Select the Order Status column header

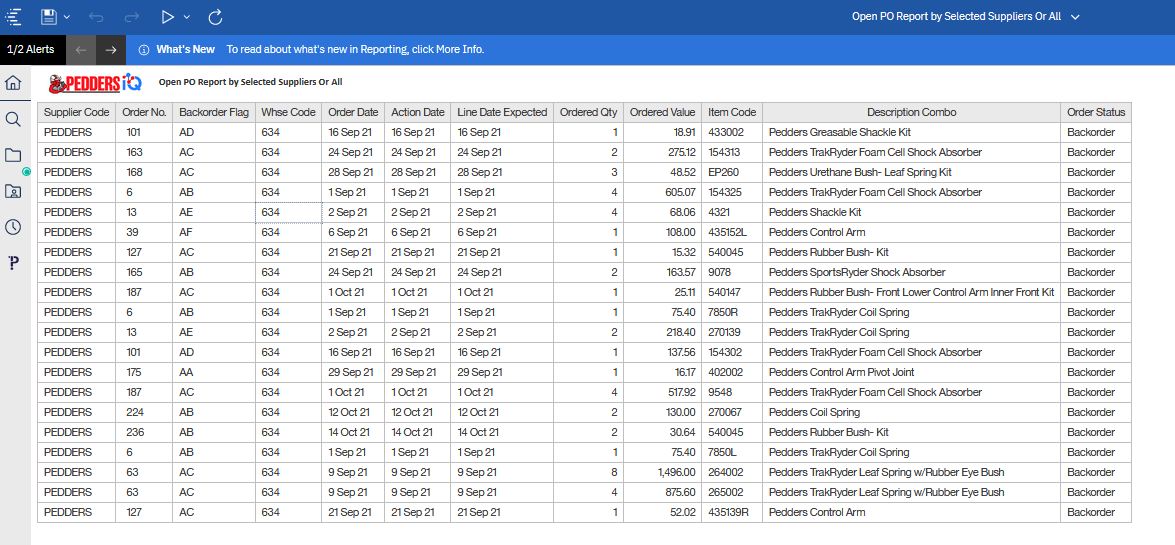pyautogui.click(x=1096, y=112)
